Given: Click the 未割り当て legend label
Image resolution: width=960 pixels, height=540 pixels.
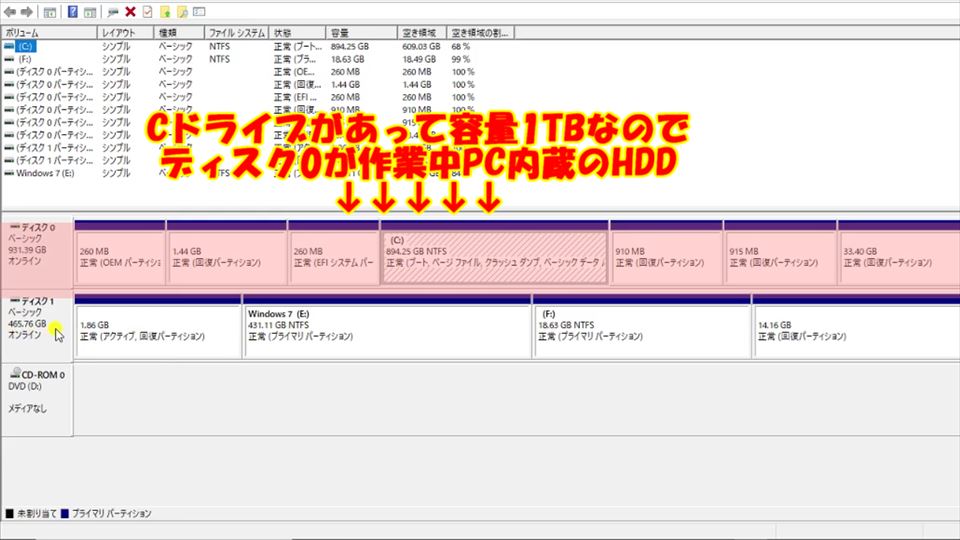Looking at the screenshot, I should tap(37, 514).
